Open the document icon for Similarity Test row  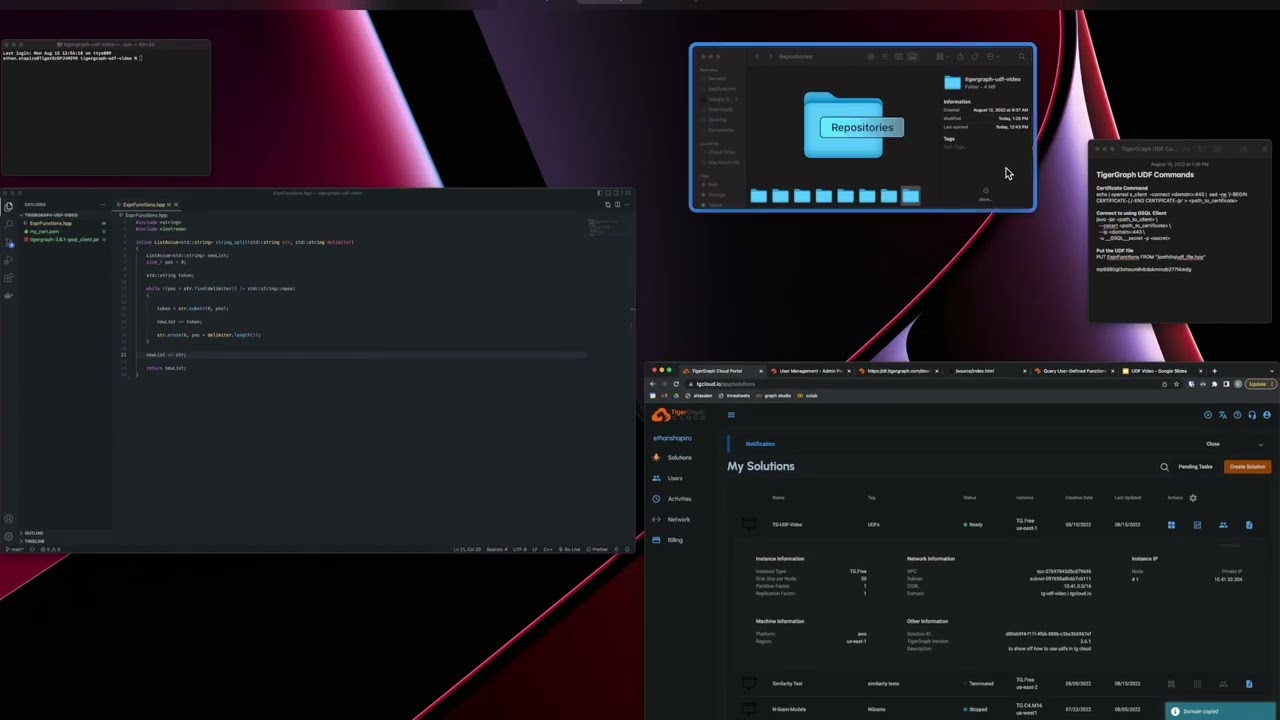coord(1249,684)
